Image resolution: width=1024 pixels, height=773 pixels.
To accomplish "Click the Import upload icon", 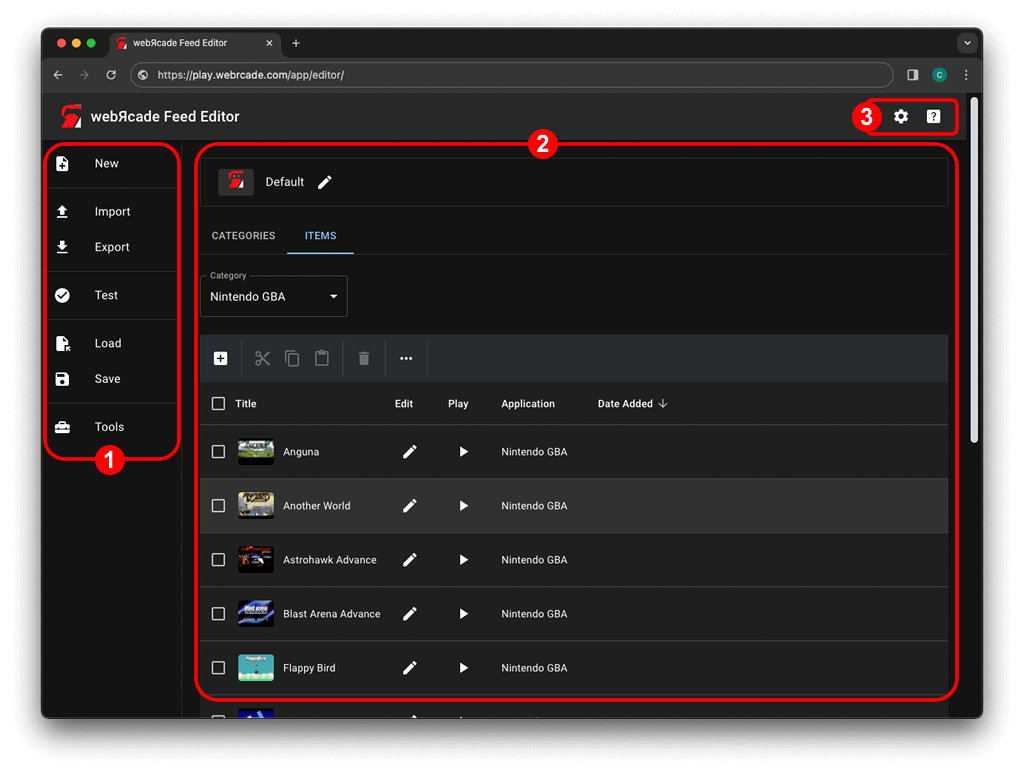I will point(63,212).
